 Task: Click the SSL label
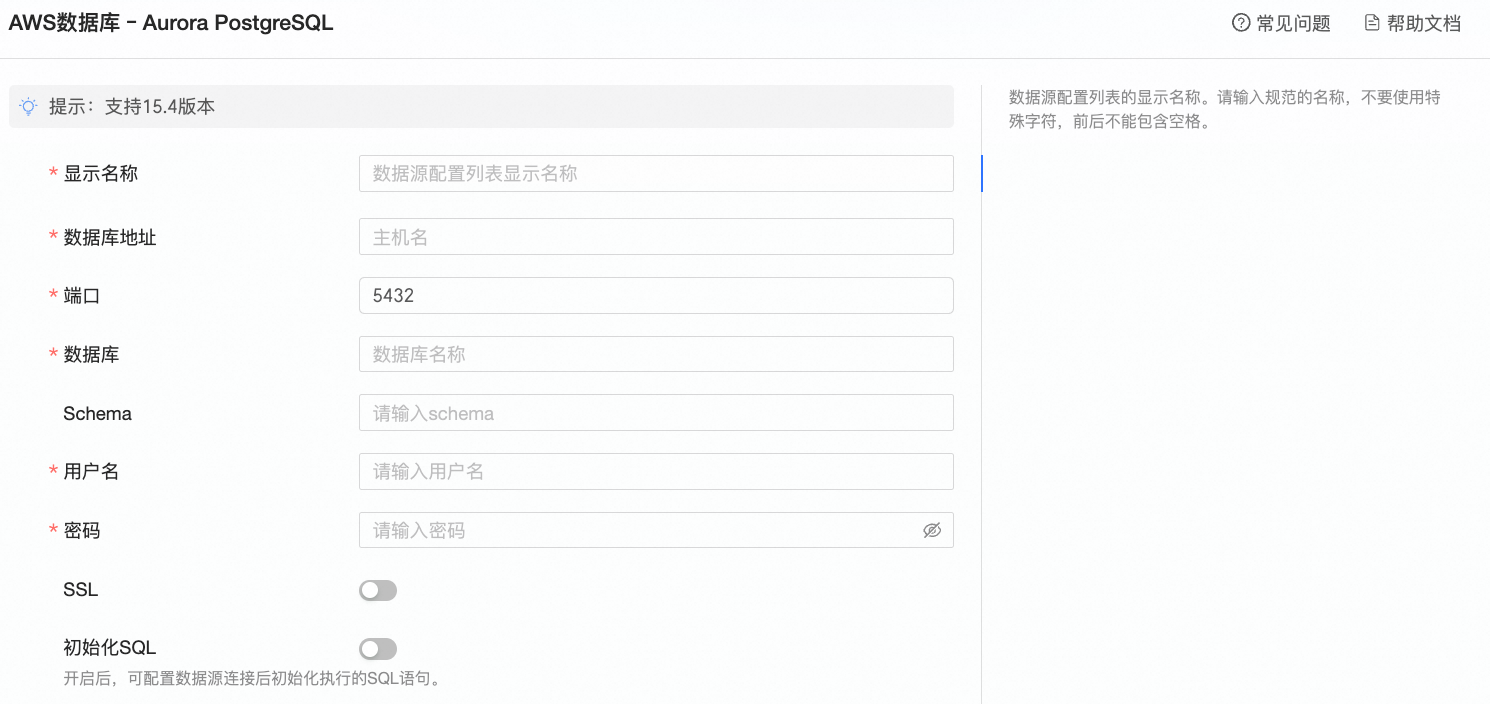pos(80,590)
